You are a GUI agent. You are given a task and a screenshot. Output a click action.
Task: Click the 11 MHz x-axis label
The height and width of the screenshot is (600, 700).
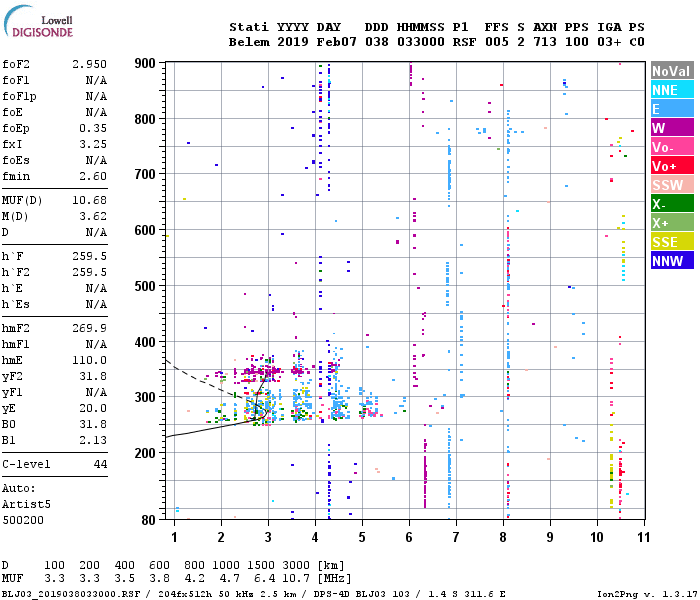pyautogui.click(x=643, y=537)
